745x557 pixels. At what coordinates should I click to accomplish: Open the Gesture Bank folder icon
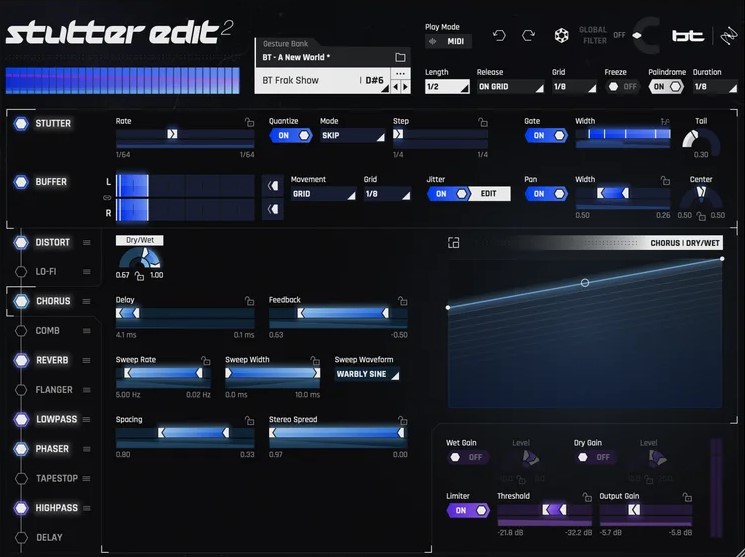click(400, 58)
